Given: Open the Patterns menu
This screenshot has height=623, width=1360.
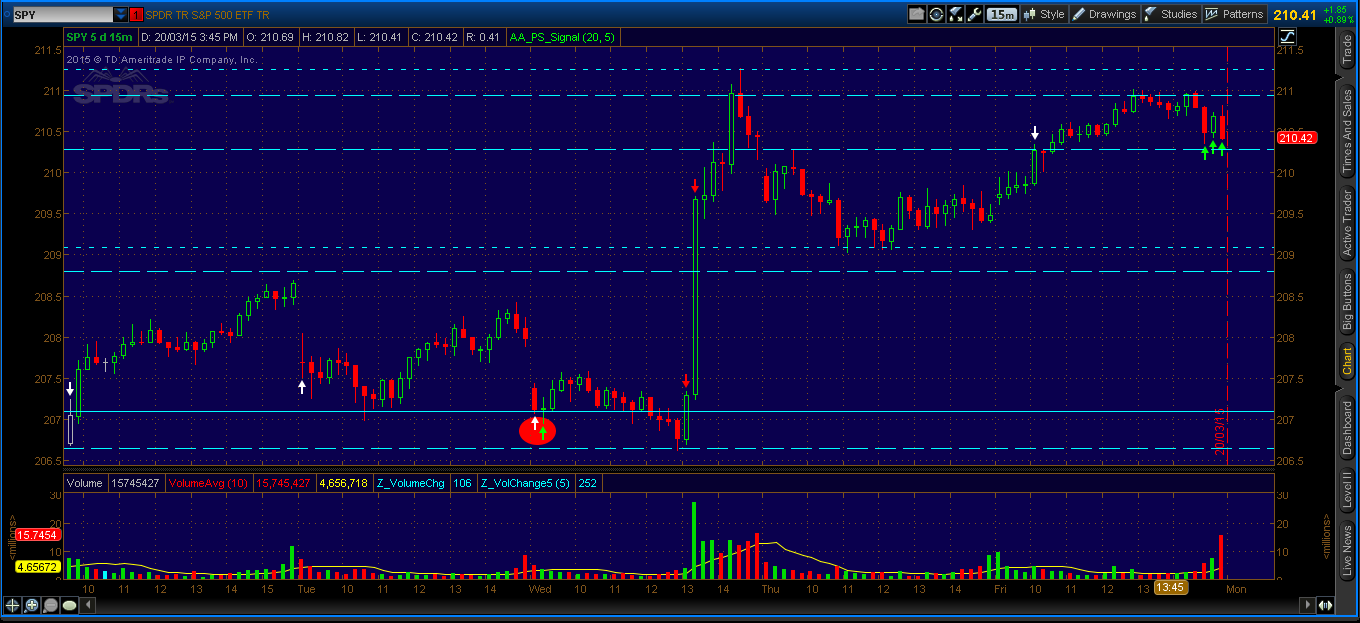Looking at the screenshot, I should click(x=1234, y=14).
